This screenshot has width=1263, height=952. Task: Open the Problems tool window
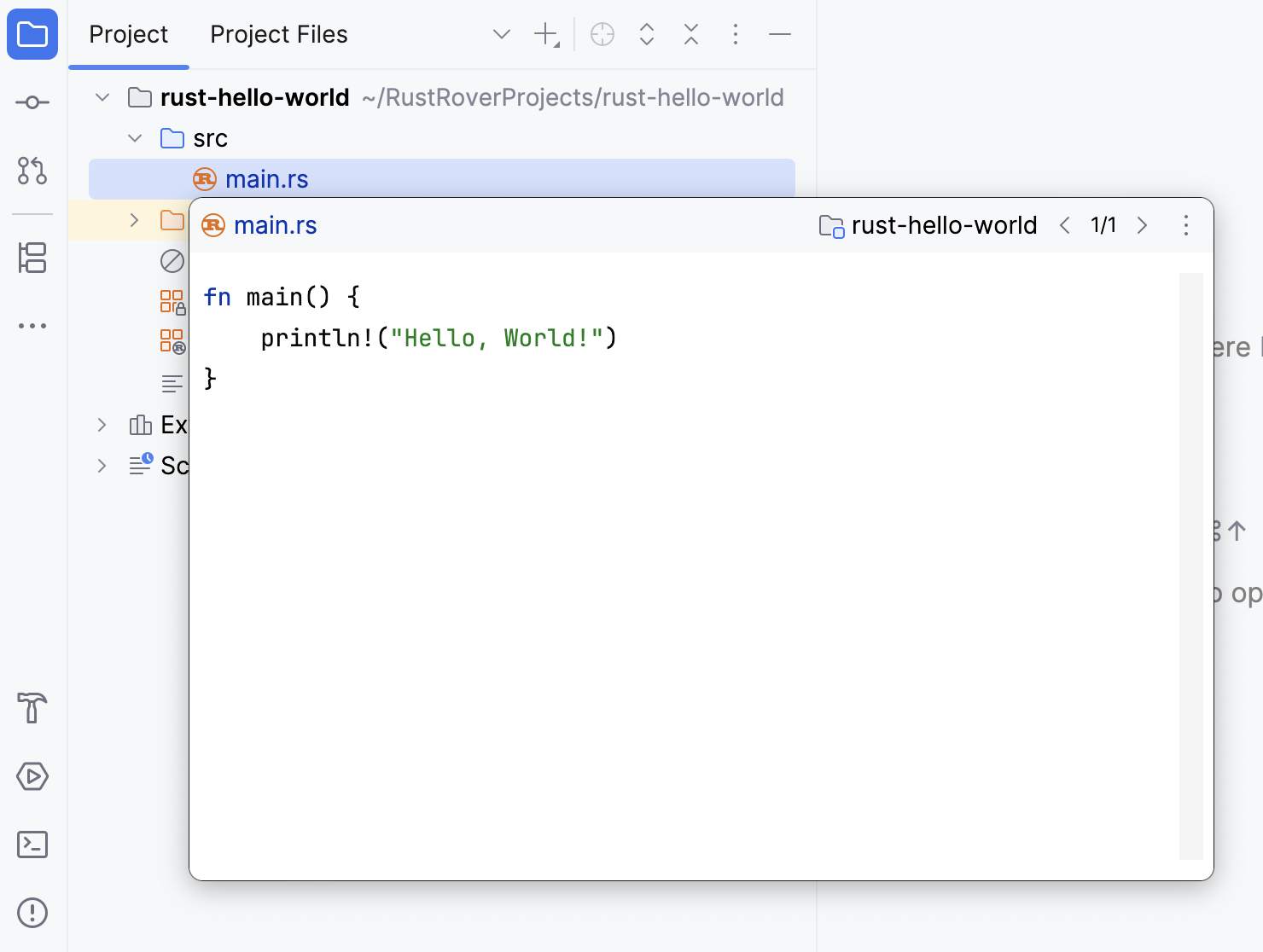32,912
